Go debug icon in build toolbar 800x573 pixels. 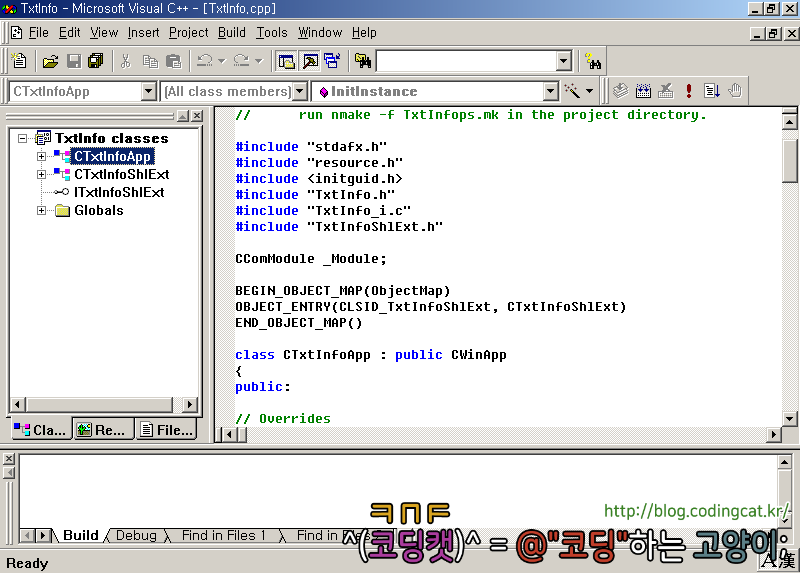coord(712,91)
